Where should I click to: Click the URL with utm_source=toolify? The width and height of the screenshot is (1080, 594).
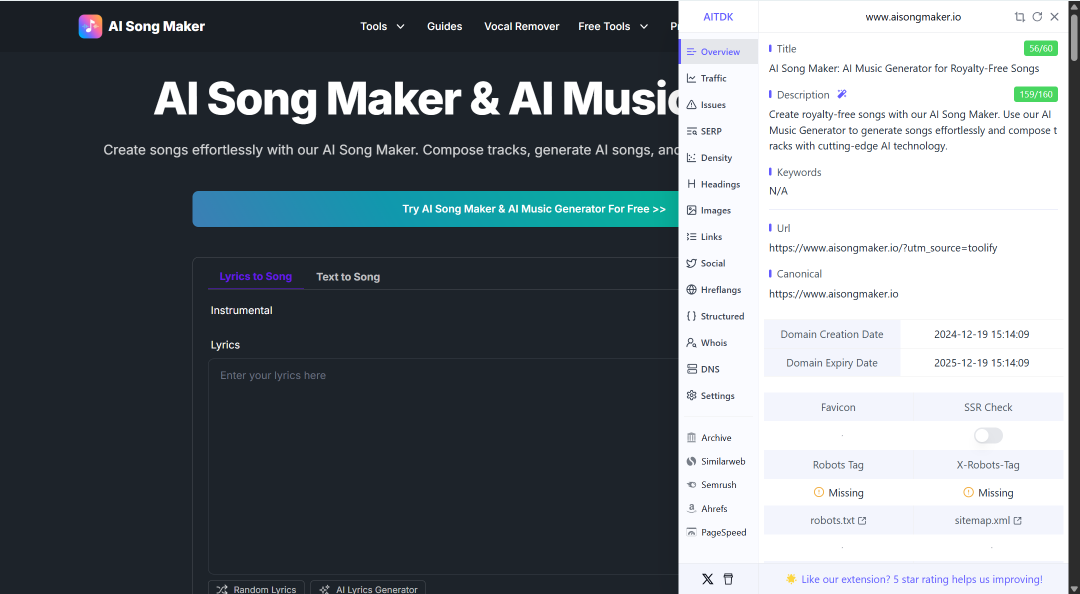[x=883, y=248]
